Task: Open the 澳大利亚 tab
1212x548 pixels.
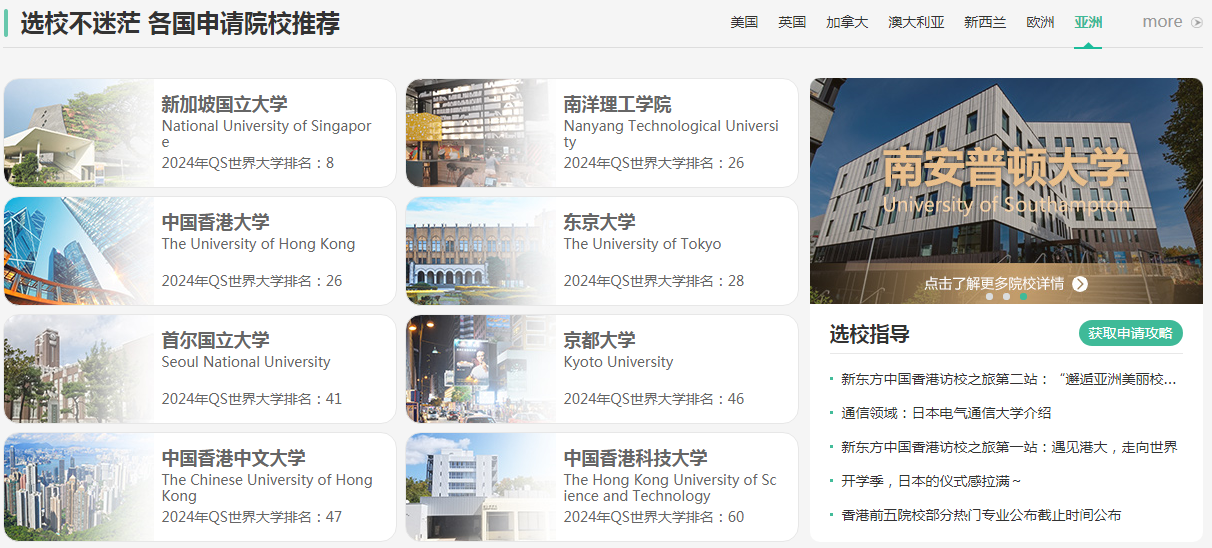Action: (x=916, y=22)
